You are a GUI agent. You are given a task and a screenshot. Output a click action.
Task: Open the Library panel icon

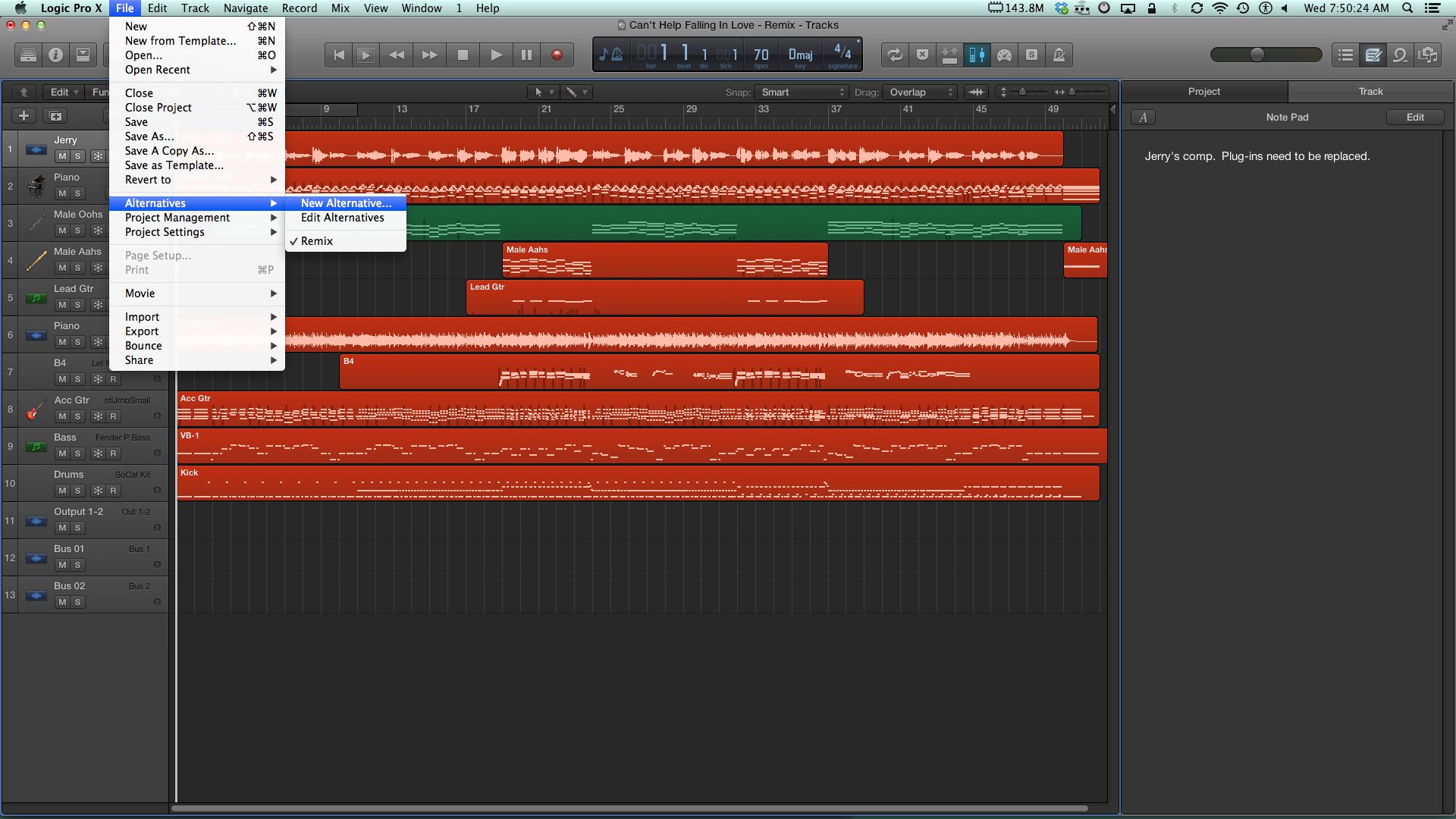pyautogui.click(x=28, y=55)
